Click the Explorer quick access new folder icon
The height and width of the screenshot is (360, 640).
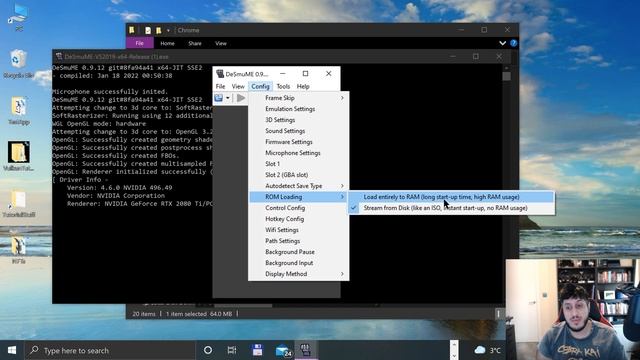pos(158,30)
